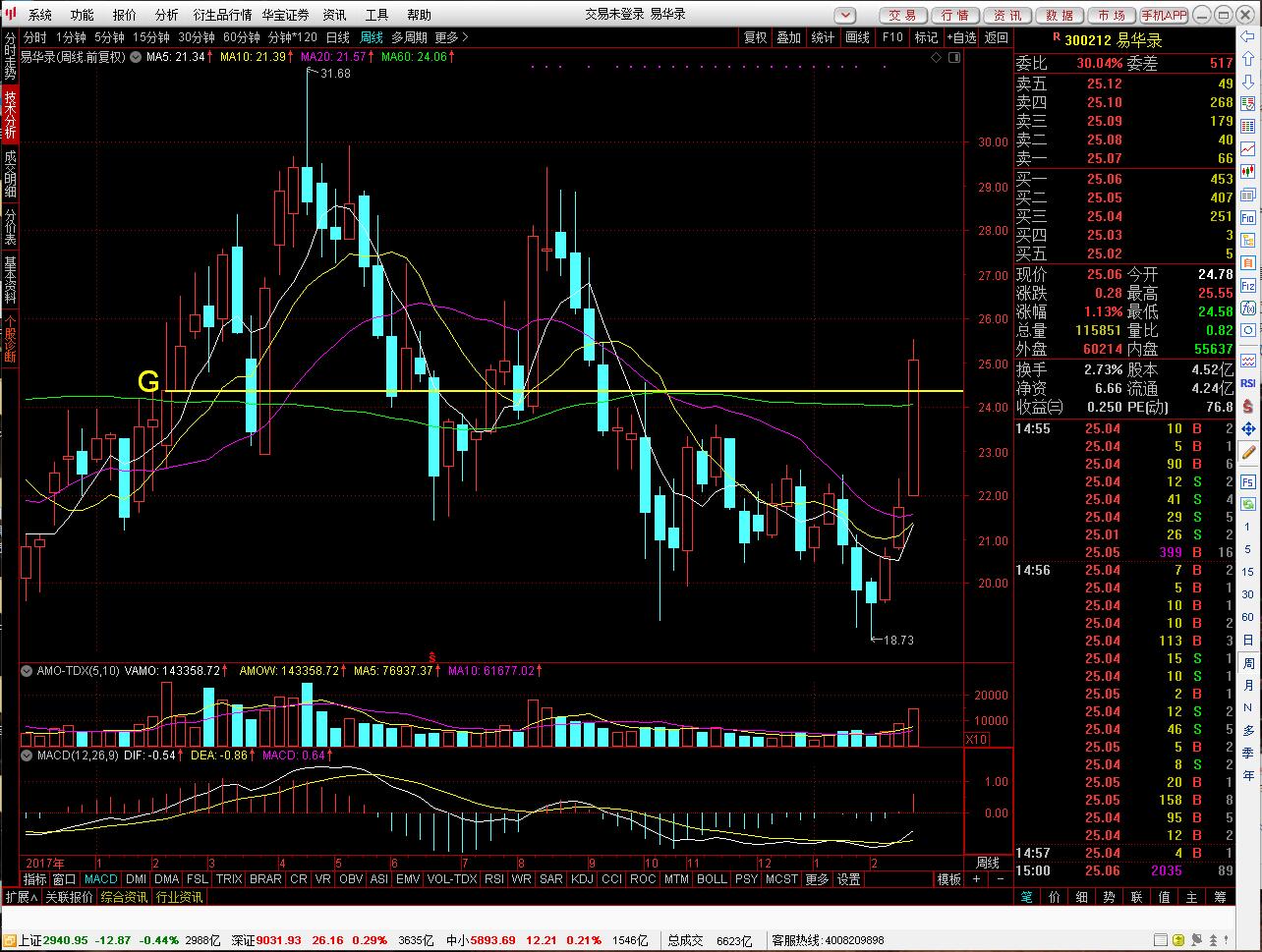Click the down arrow next-stock icon
The image size is (1262, 952).
[1248, 81]
